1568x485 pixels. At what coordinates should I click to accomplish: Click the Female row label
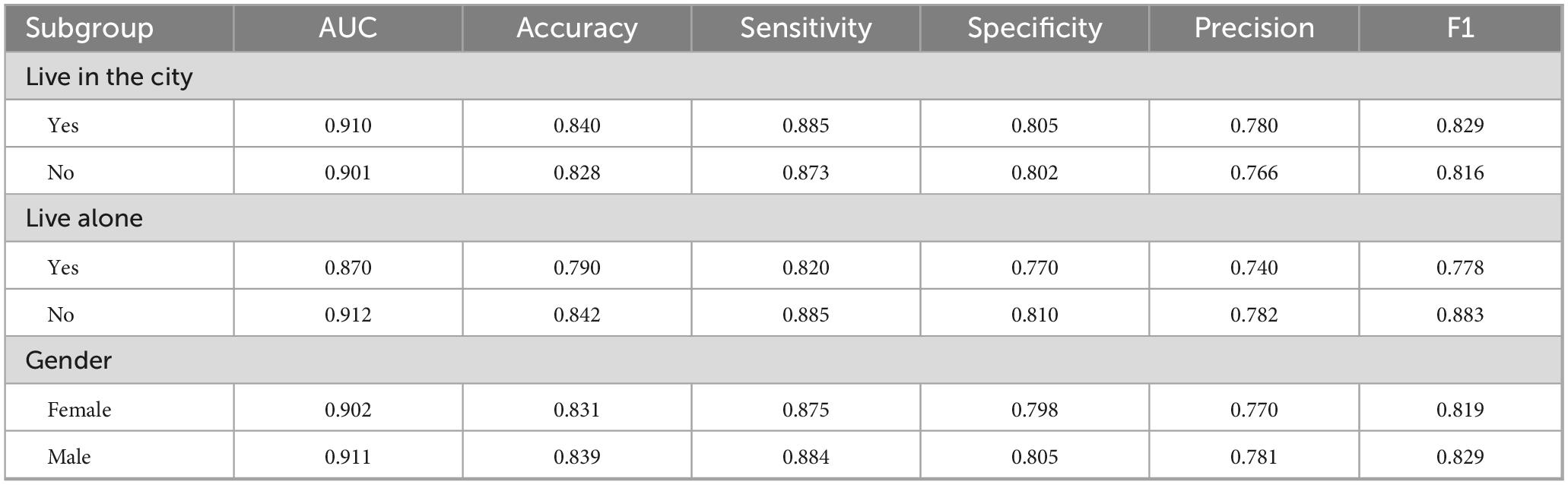click(79, 410)
